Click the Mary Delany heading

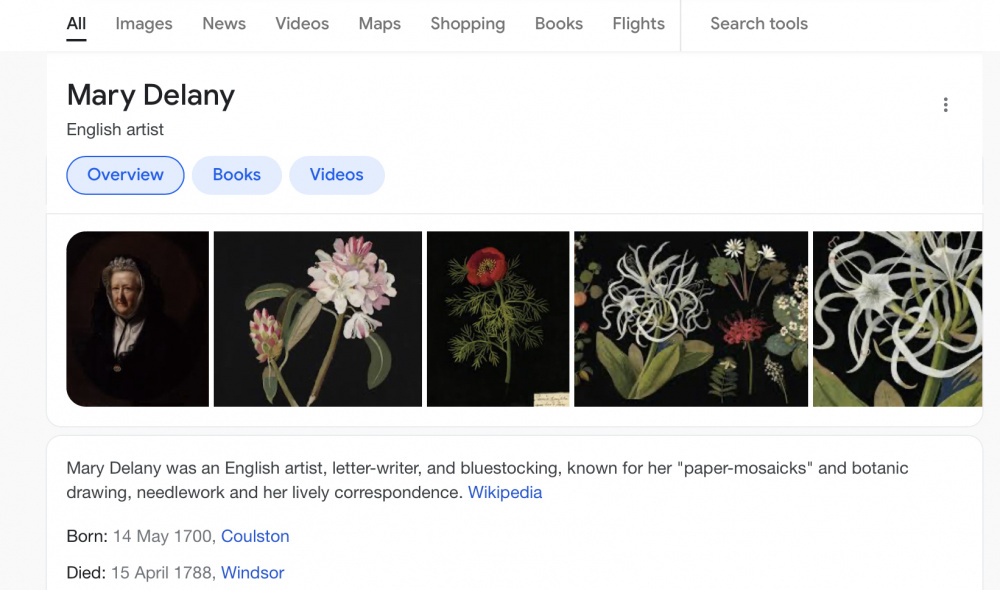coord(151,95)
